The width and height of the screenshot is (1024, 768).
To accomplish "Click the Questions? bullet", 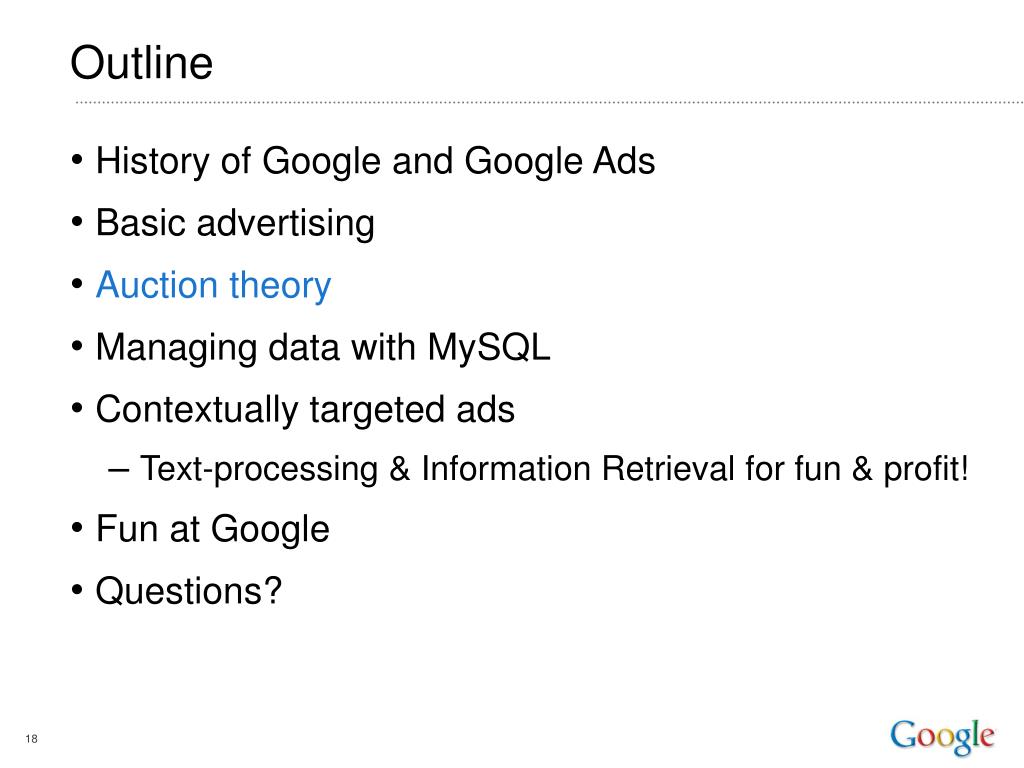I will pyautogui.click(x=189, y=590).
